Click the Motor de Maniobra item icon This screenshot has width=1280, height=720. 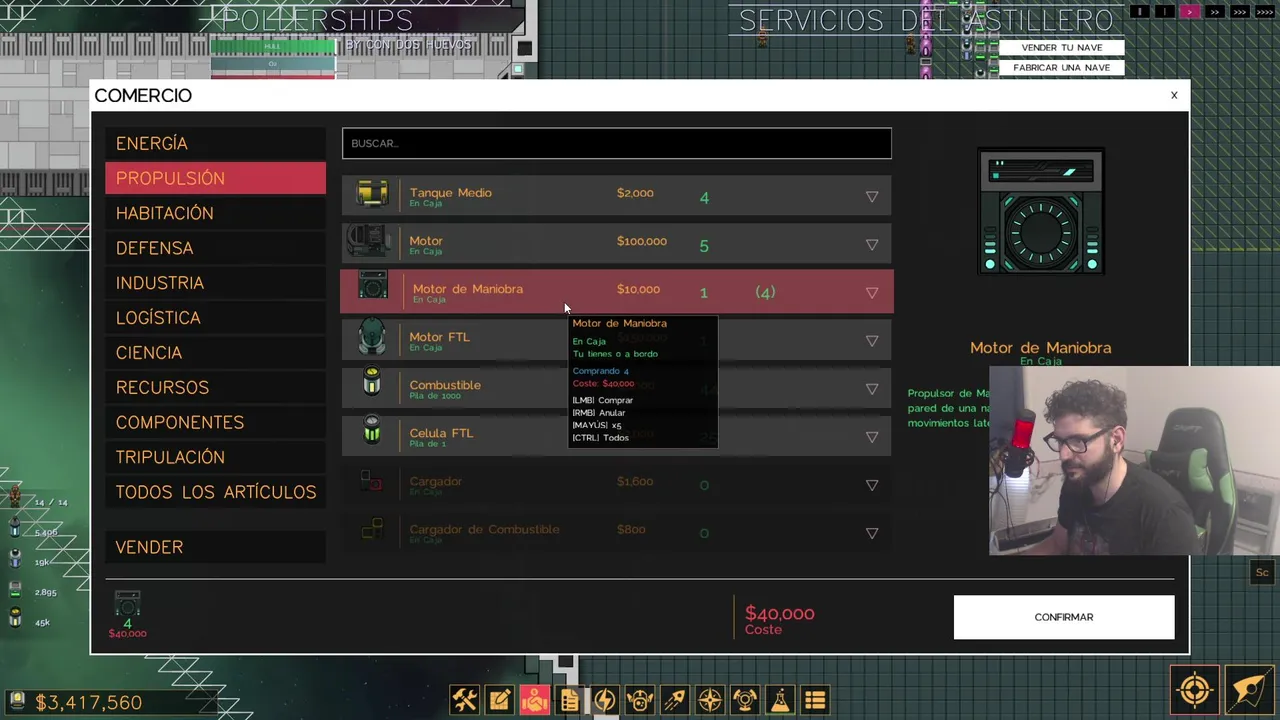tap(373, 286)
